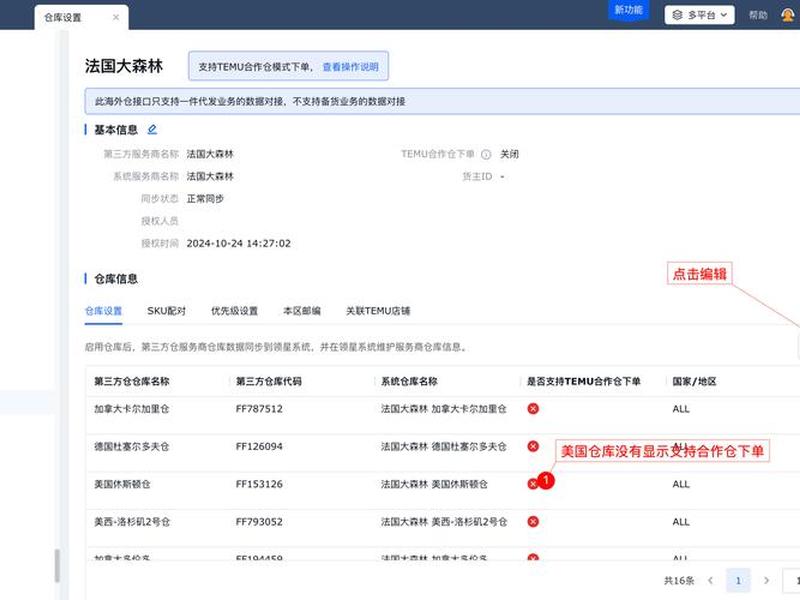
Task: Click the 是否支持TEMU合作仓下单 column header
Action: click(584, 381)
